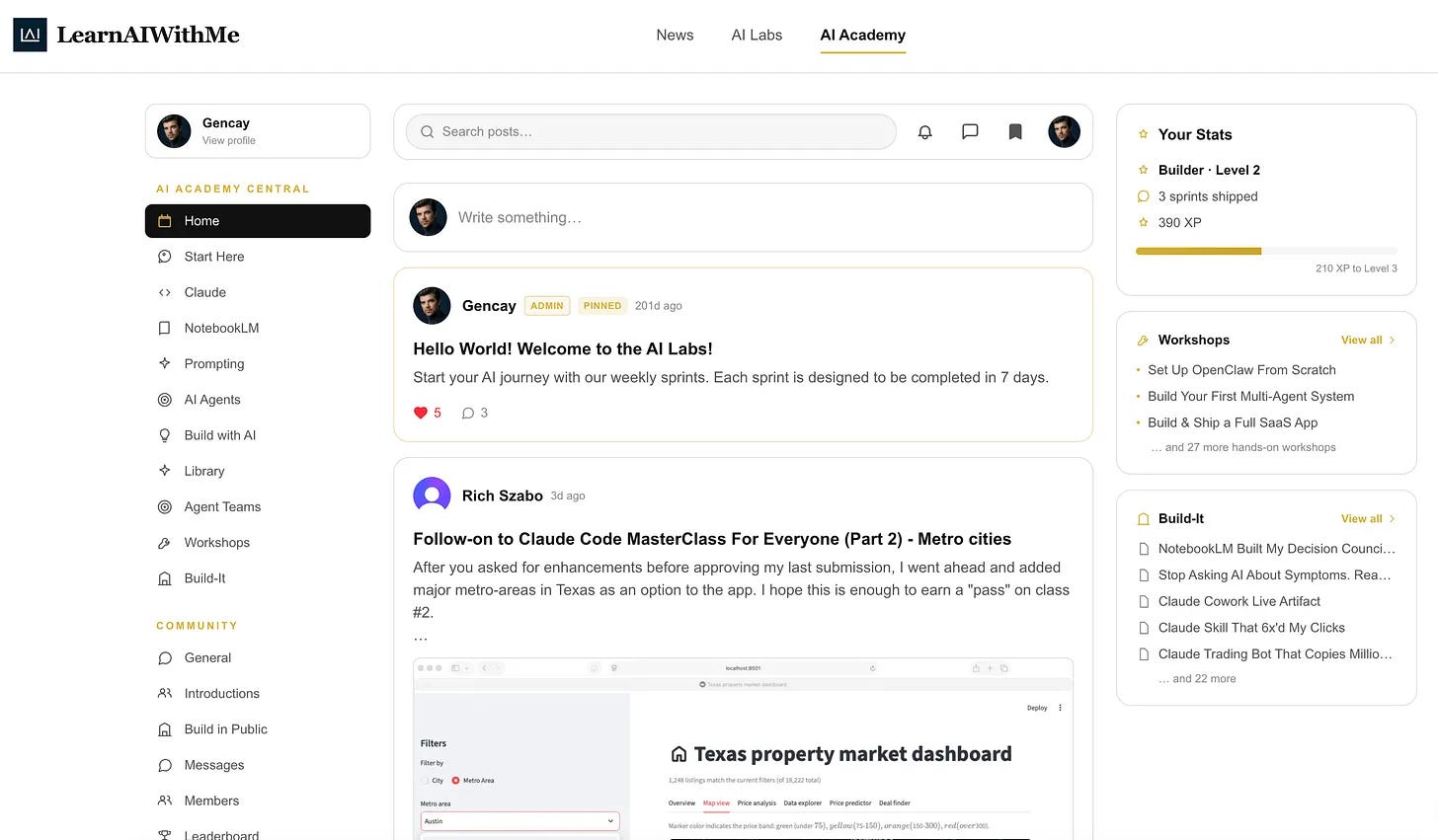Click the Write something box
Viewport: 1438px width, 840px height.
pyautogui.click(x=743, y=217)
